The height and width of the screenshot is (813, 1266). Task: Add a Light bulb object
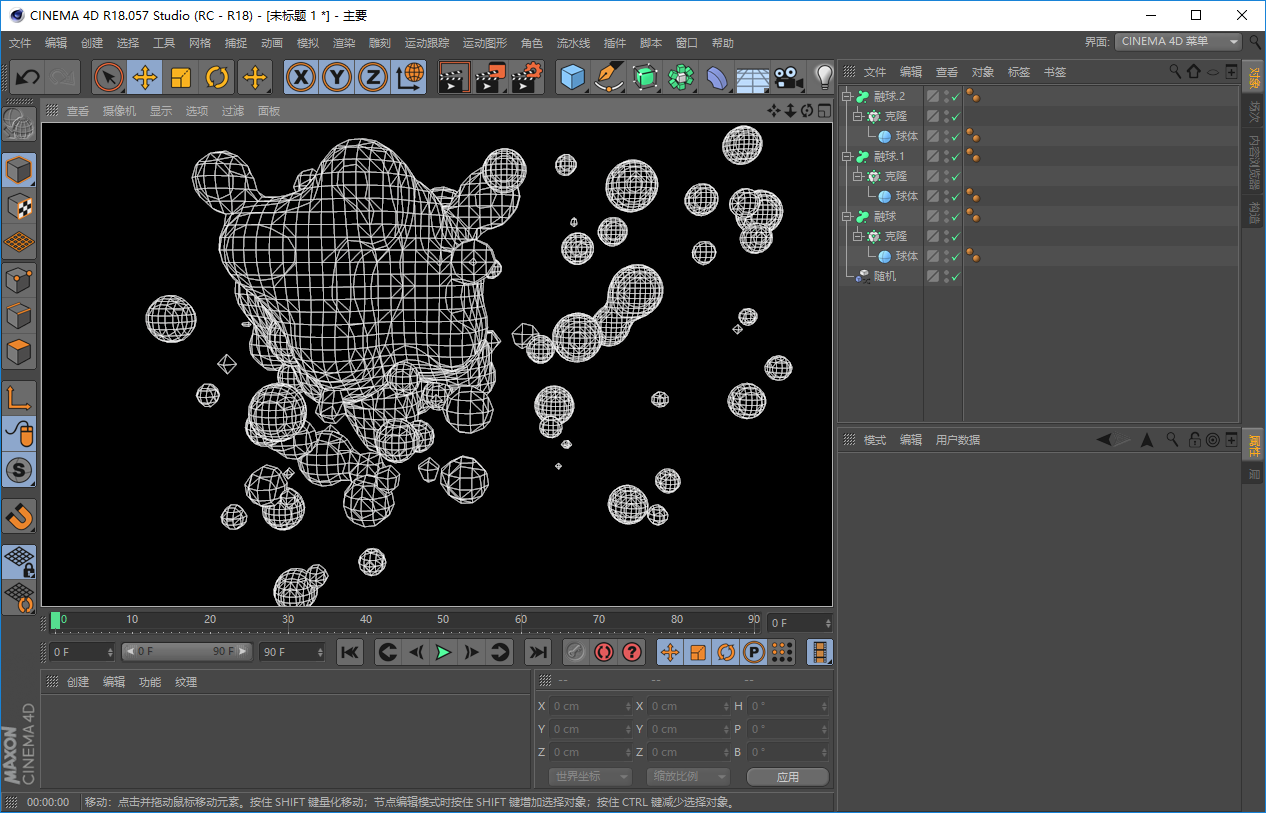[823, 77]
